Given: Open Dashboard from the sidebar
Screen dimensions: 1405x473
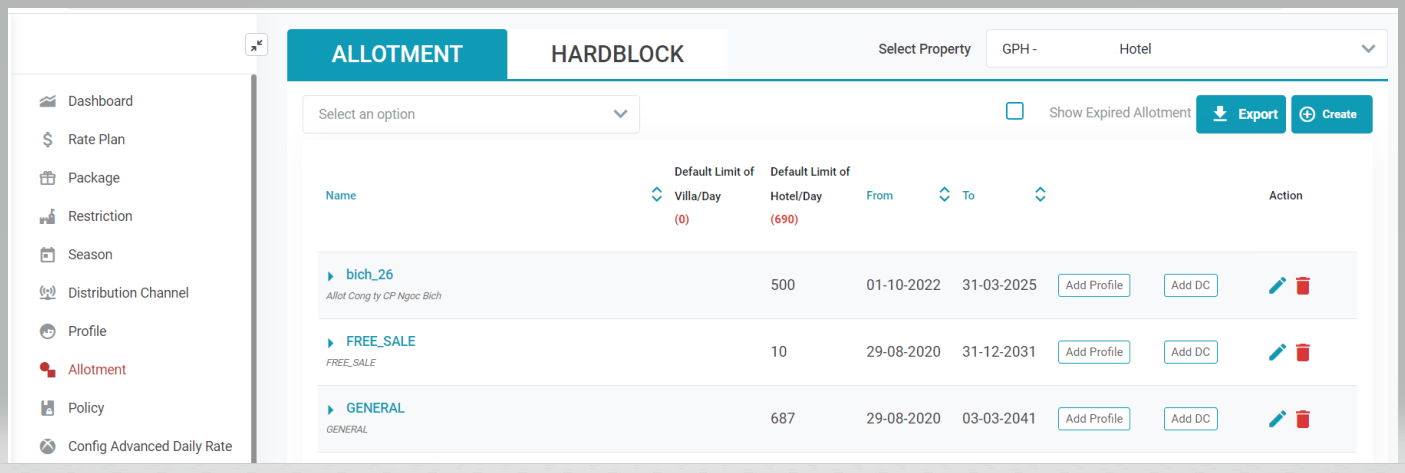Looking at the screenshot, I should click(x=100, y=101).
